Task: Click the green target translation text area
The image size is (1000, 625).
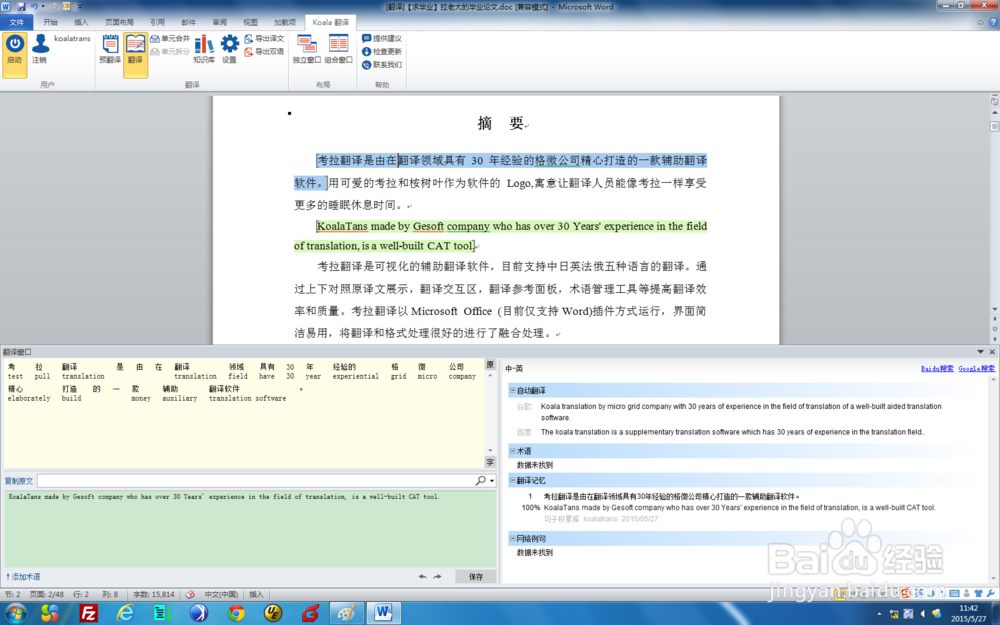Action: pyautogui.click(x=250, y=529)
